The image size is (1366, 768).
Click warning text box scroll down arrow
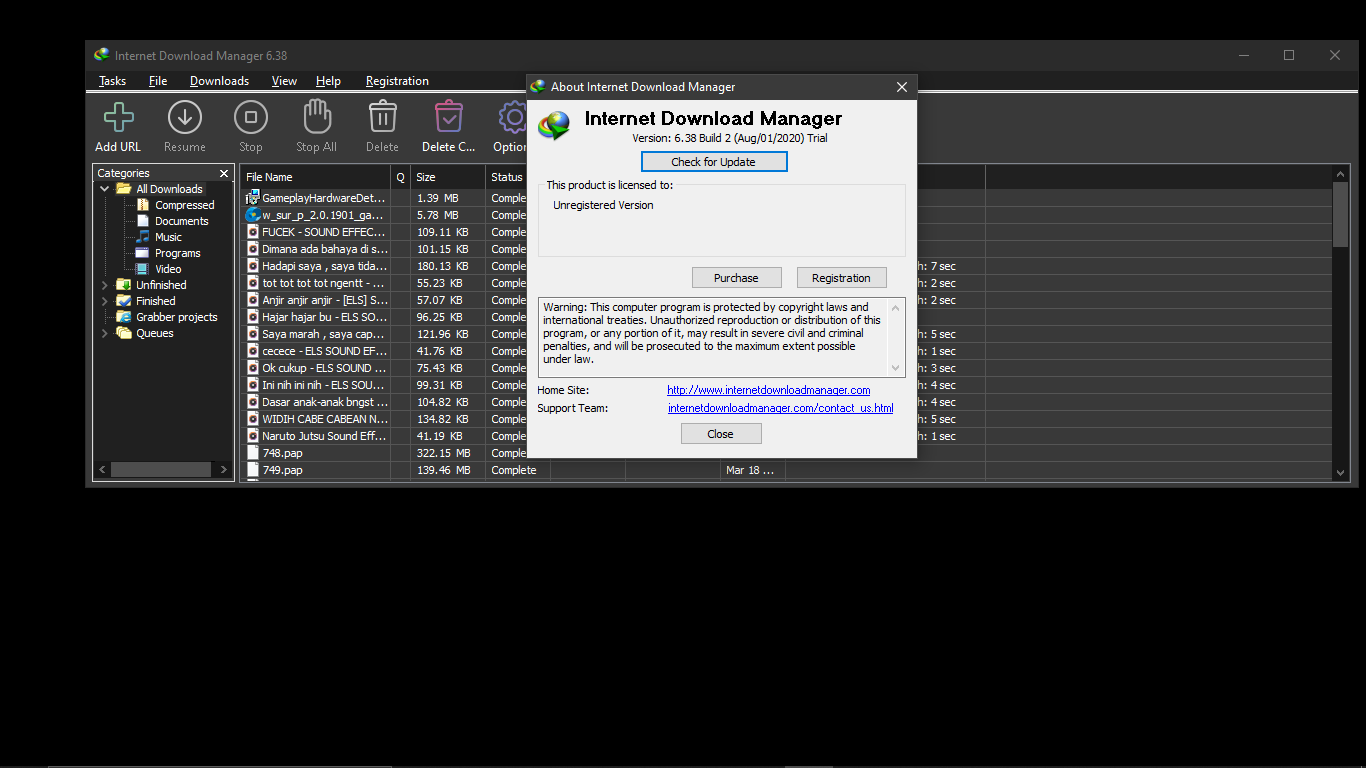pos(895,367)
